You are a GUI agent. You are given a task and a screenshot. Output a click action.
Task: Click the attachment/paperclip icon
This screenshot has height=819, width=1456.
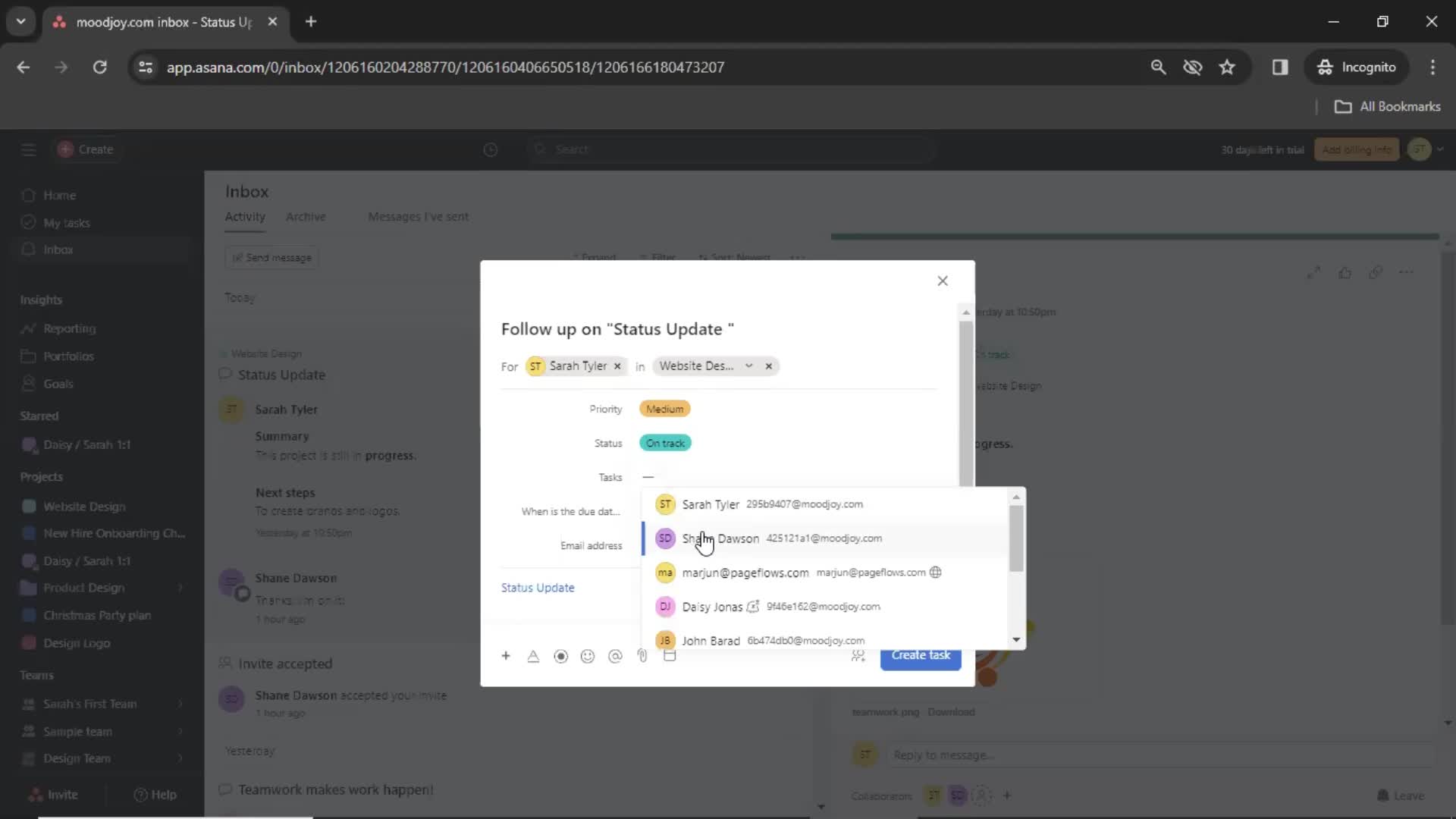pyautogui.click(x=642, y=655)
